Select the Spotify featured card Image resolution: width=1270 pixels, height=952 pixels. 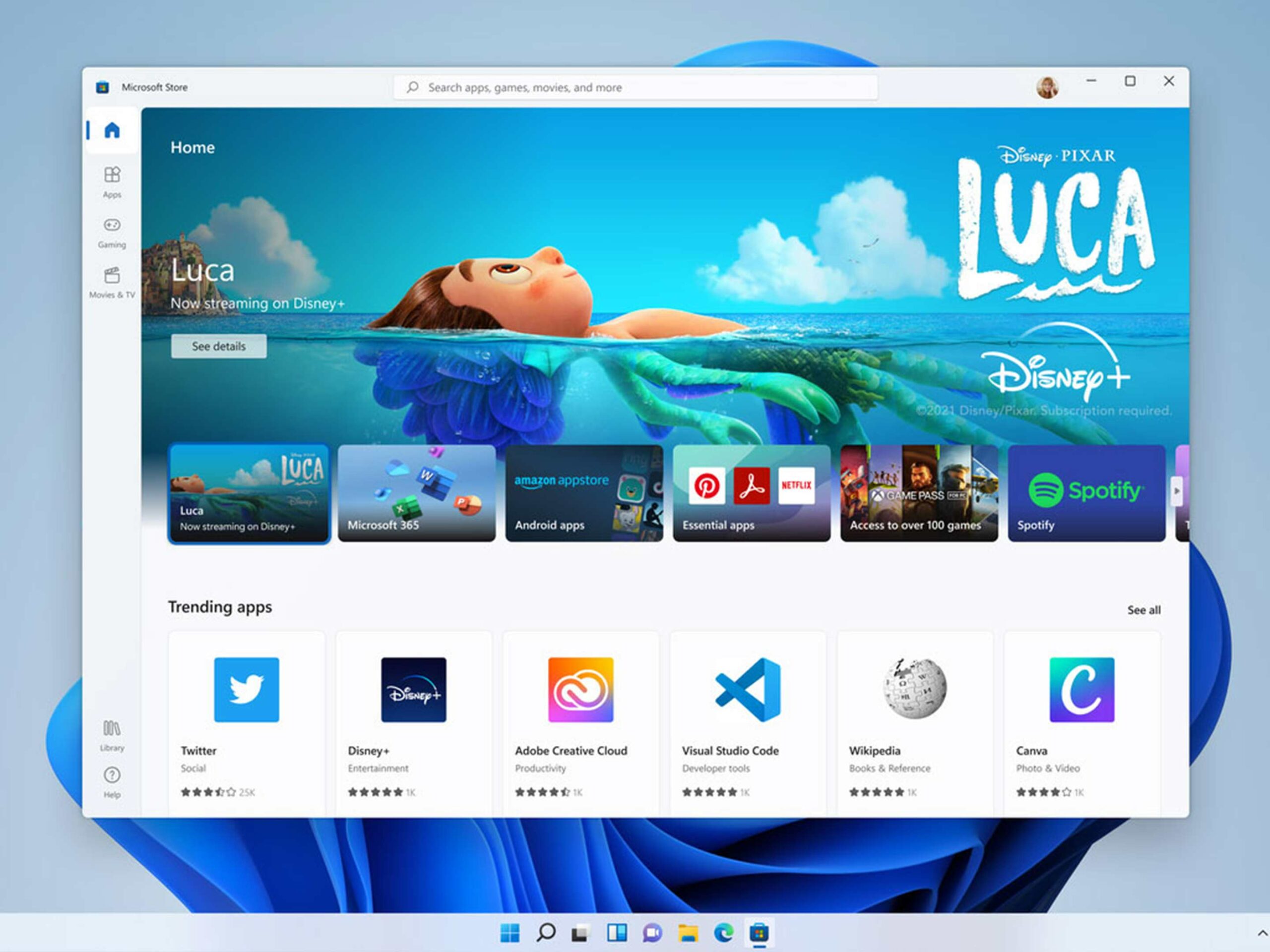[x=1086, y=493]
